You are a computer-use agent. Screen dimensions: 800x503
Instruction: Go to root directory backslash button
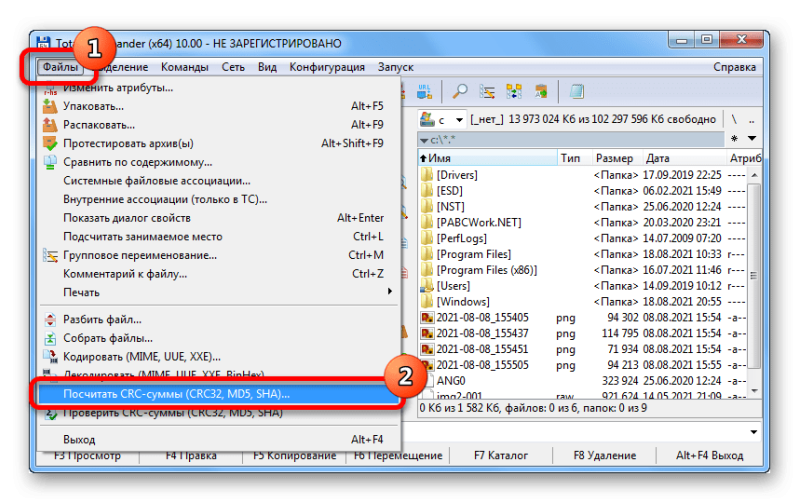pyautogui.click(x=734, y=119)
